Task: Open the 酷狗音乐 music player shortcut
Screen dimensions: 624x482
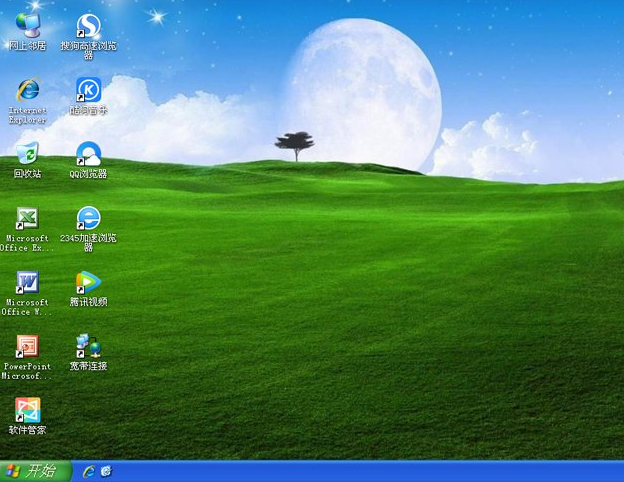Action: pyautogui.click(x=88, y=90)
